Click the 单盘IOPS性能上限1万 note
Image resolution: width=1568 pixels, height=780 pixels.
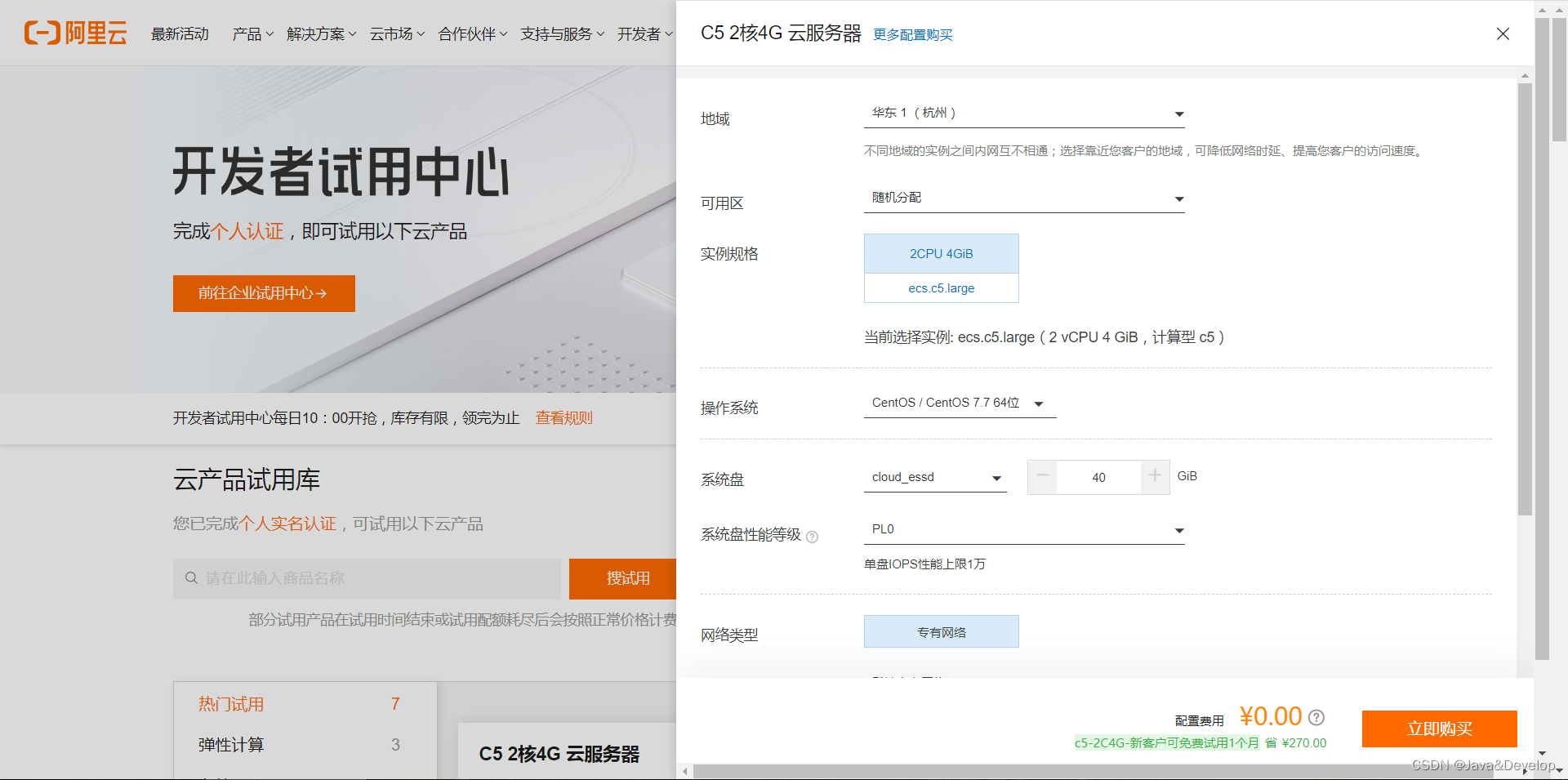point(924,564)
